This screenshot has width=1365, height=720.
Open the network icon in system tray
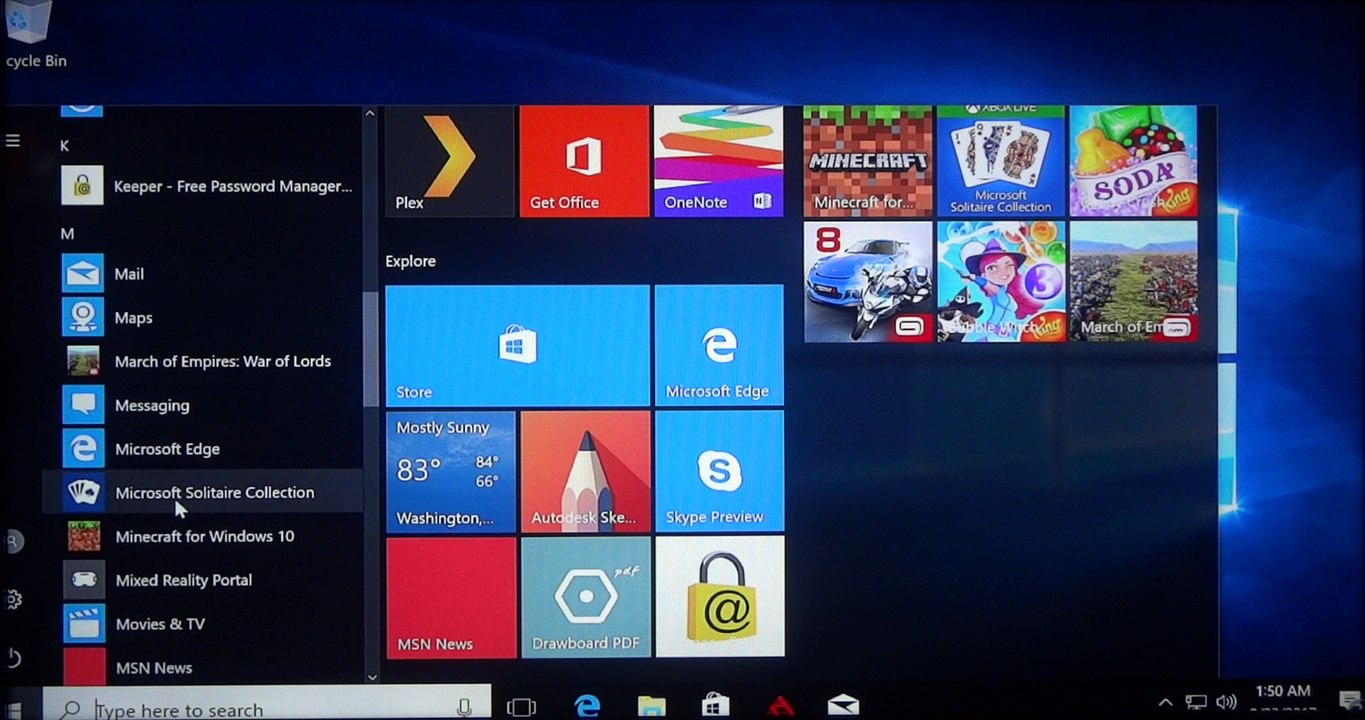1196,702
